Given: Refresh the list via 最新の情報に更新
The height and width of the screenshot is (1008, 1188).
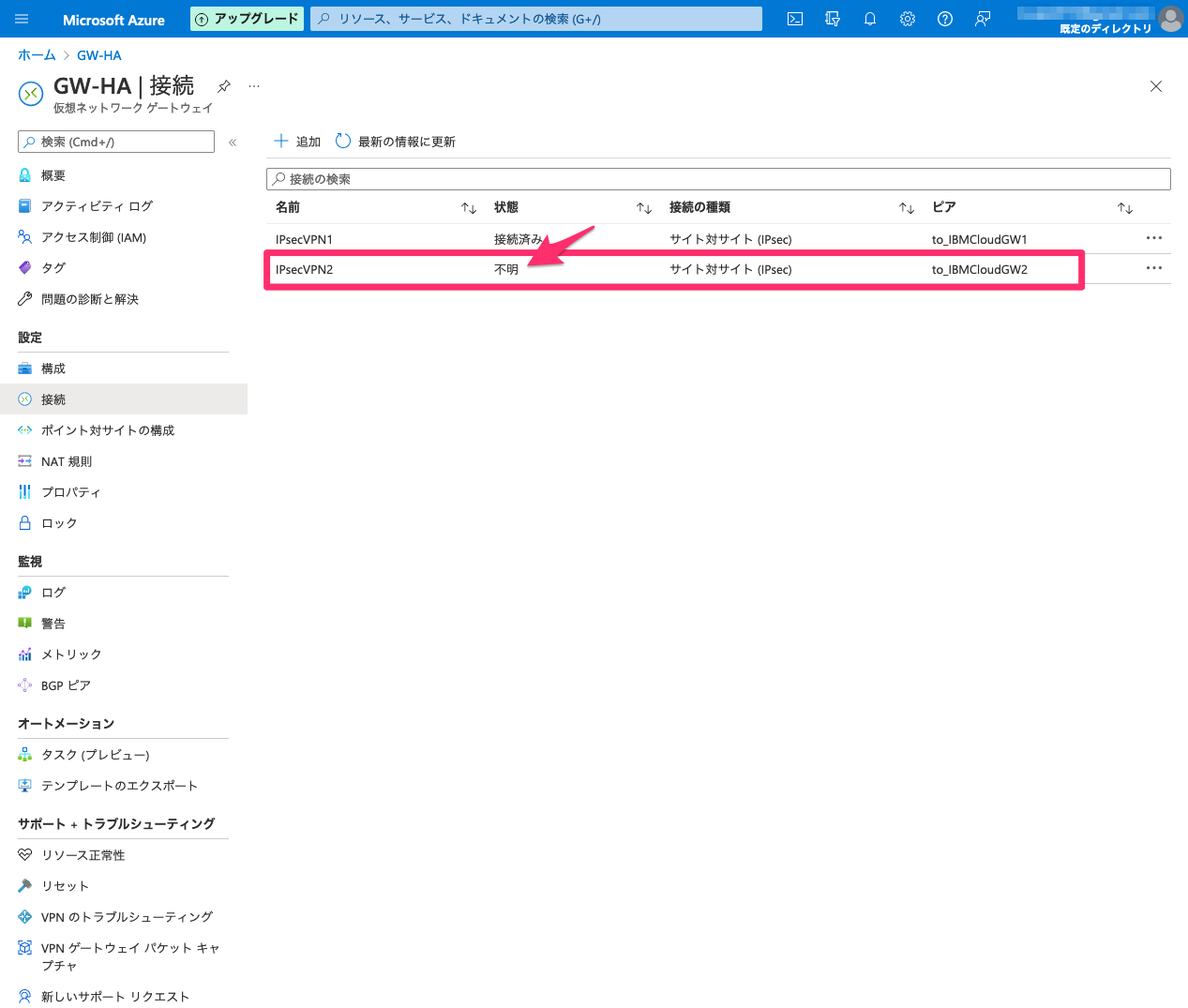Looking at the screenshot, I should (x=396, y=141).
